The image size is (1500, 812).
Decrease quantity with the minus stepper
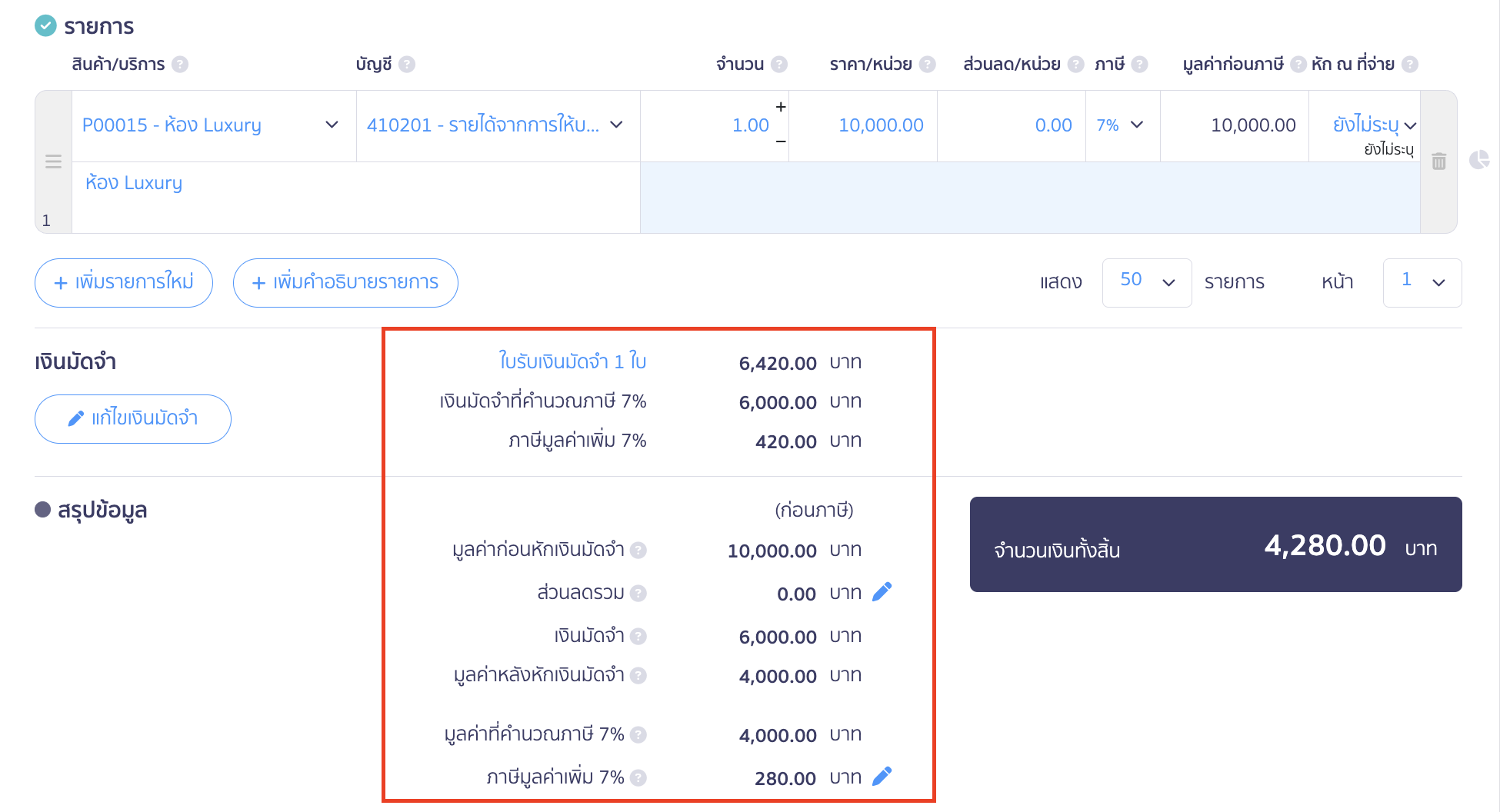point(781,142)
